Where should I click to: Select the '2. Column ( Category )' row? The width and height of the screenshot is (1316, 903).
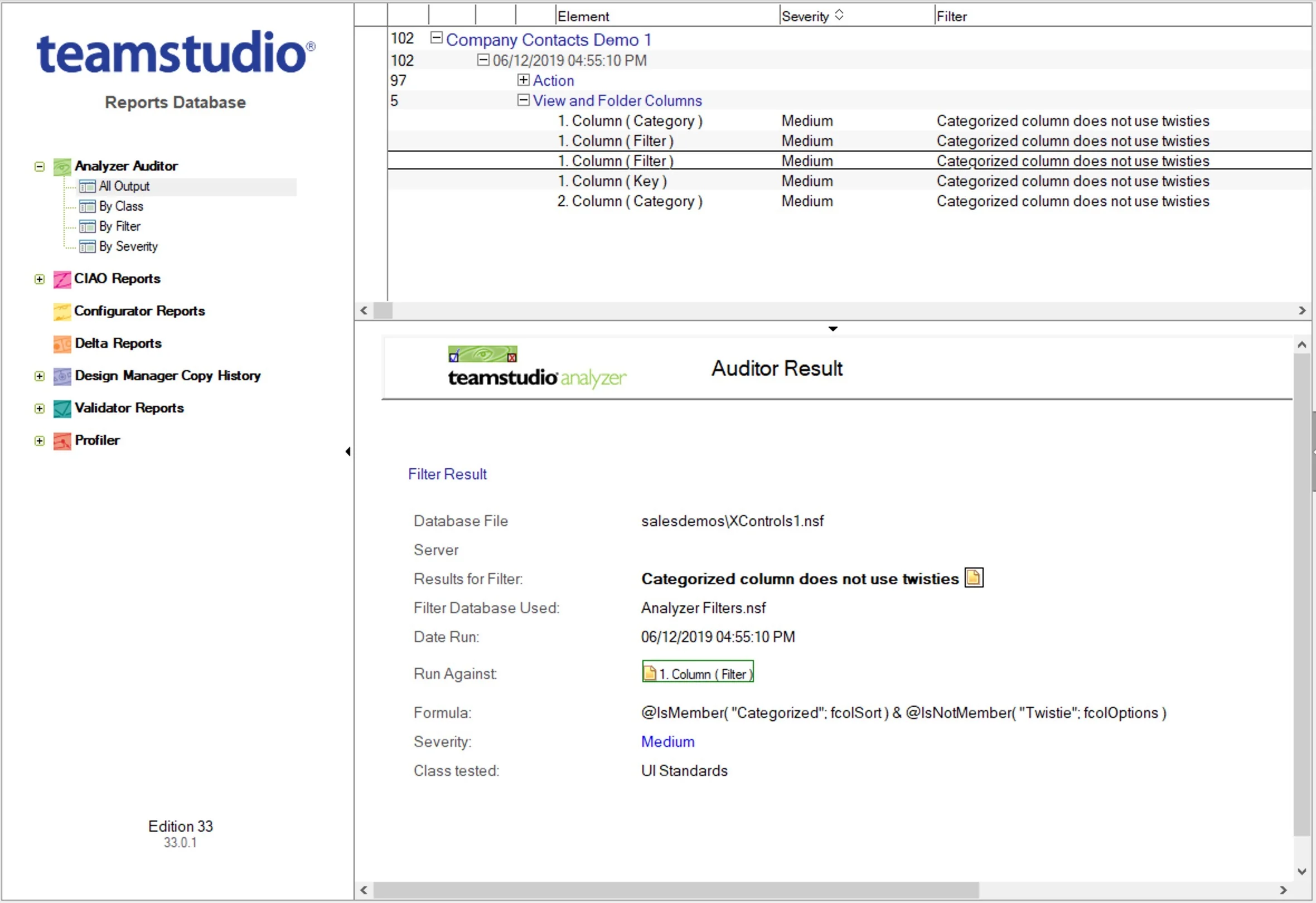point(849,201)
